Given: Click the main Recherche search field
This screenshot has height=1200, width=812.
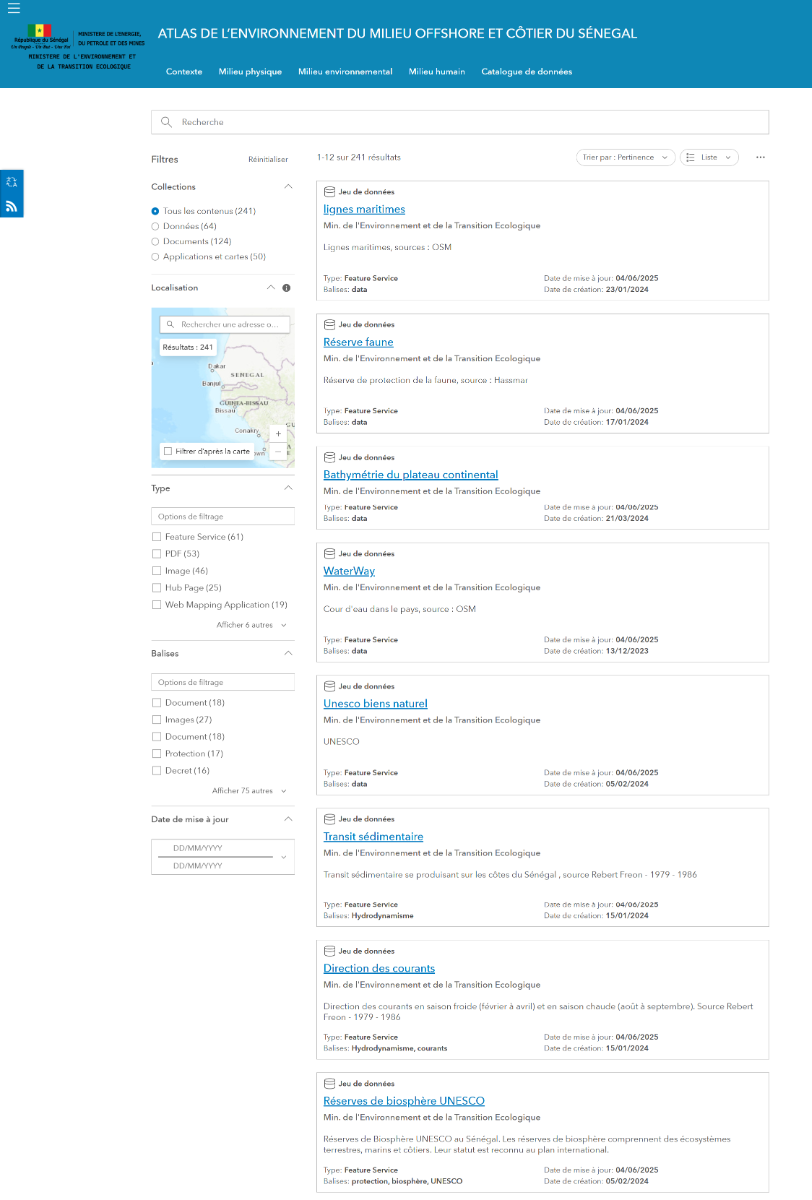Looking at the screenshot, I should click(x=460, y=122).
